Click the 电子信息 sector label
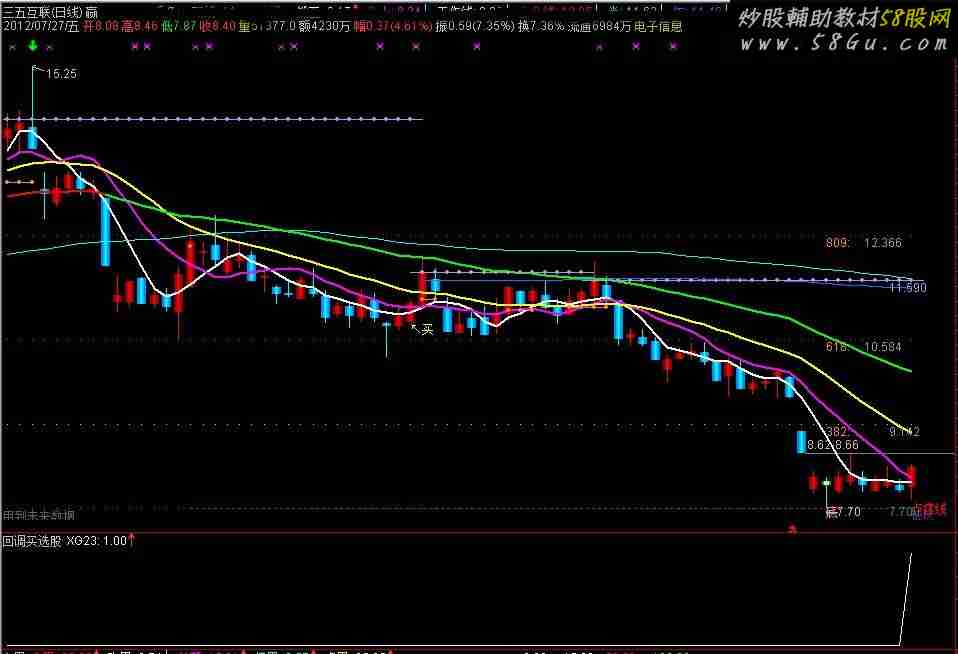The height and width of the screenshot is (654, 958). click(658, 26)
